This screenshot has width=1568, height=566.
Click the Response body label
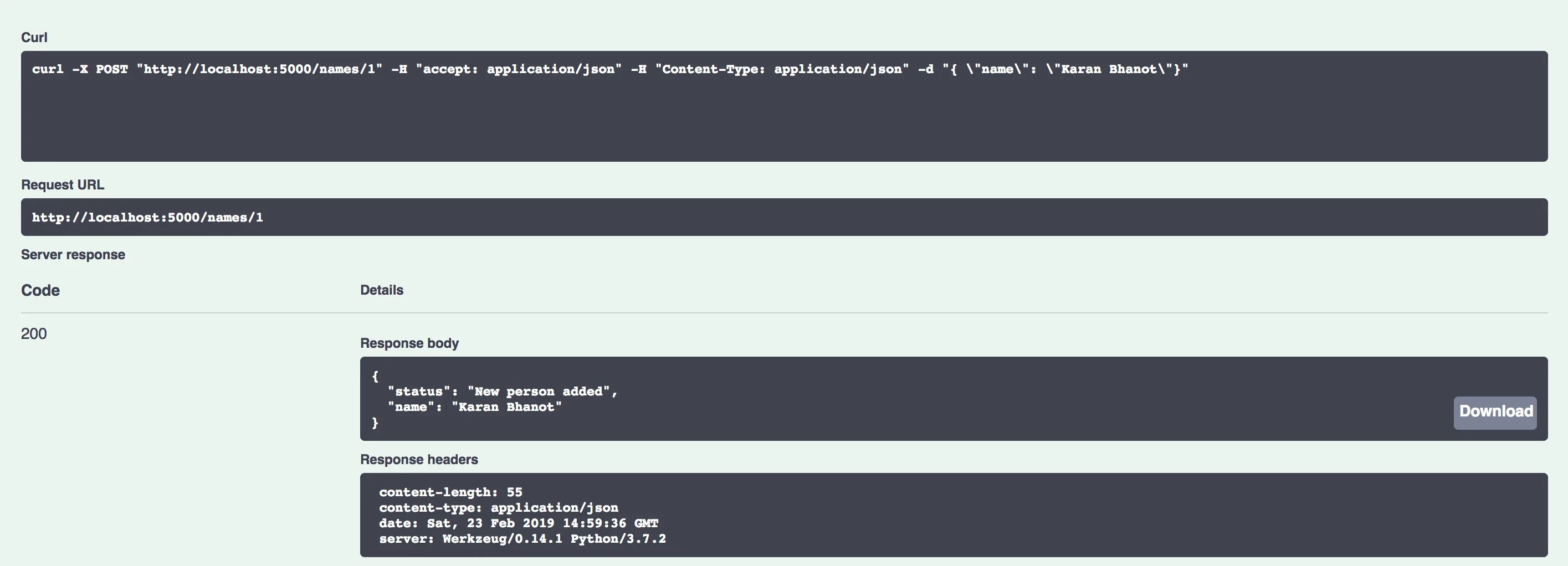click(409, 343)
